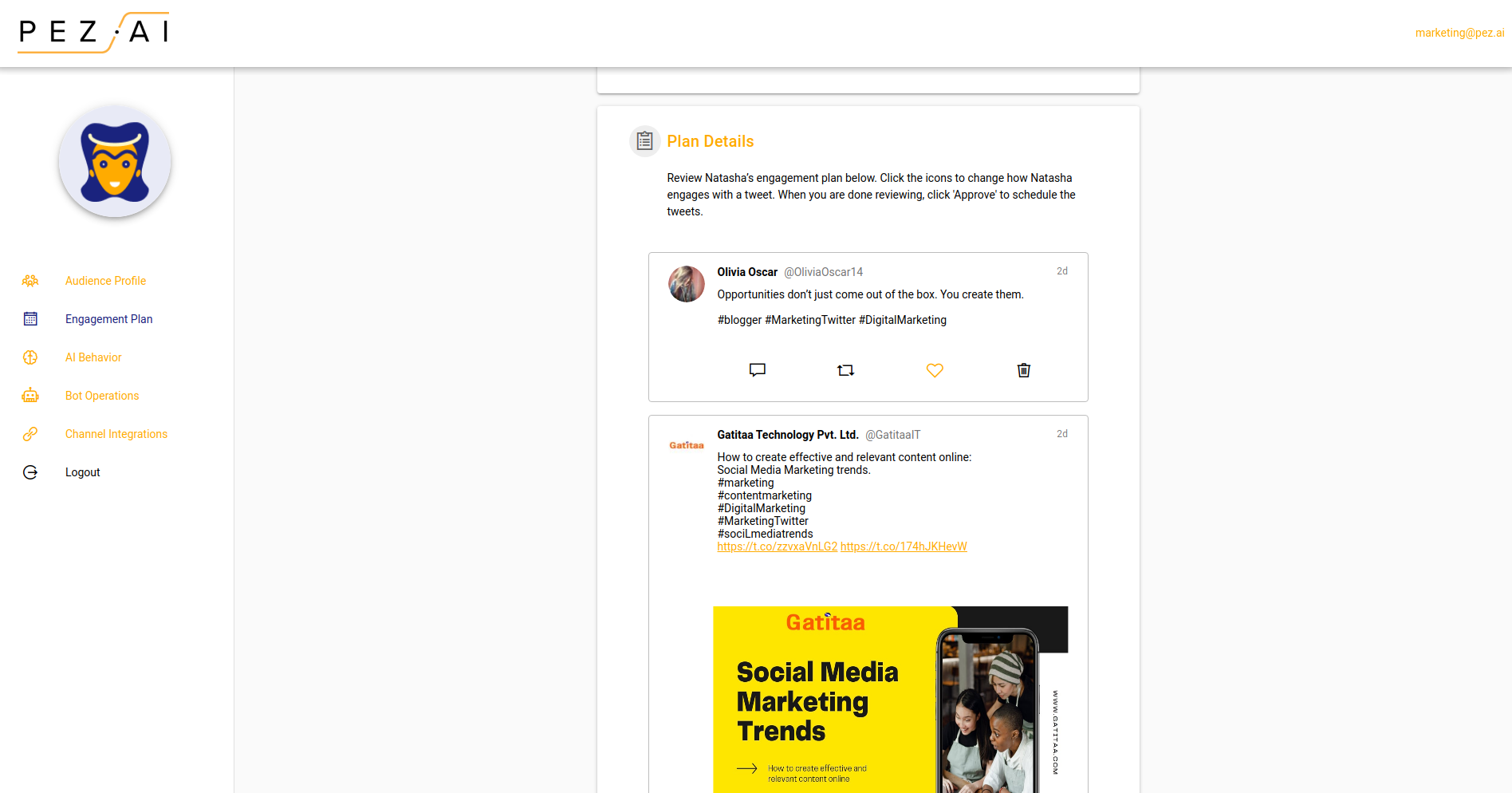
Task: Click the Engagement Plan calendar icon
Action: tap(30, 319)
